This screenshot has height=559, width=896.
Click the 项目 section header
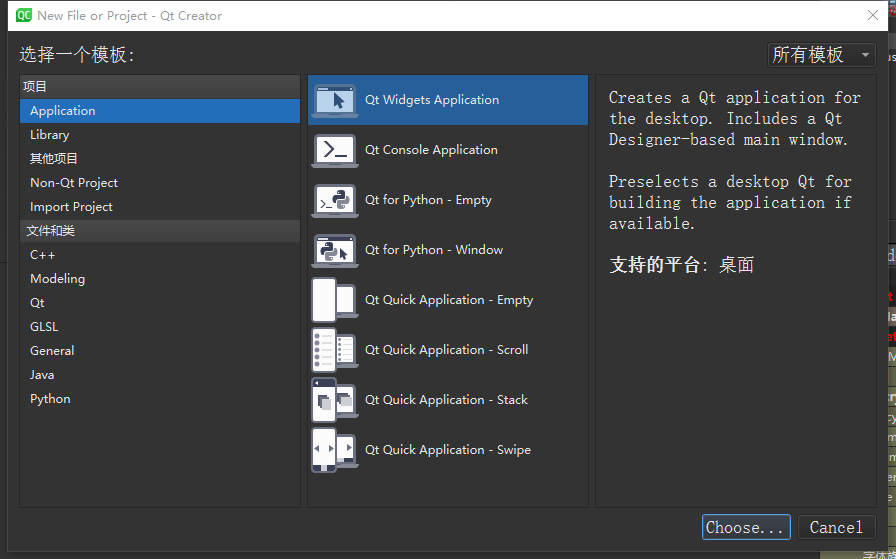coord(160,86)
